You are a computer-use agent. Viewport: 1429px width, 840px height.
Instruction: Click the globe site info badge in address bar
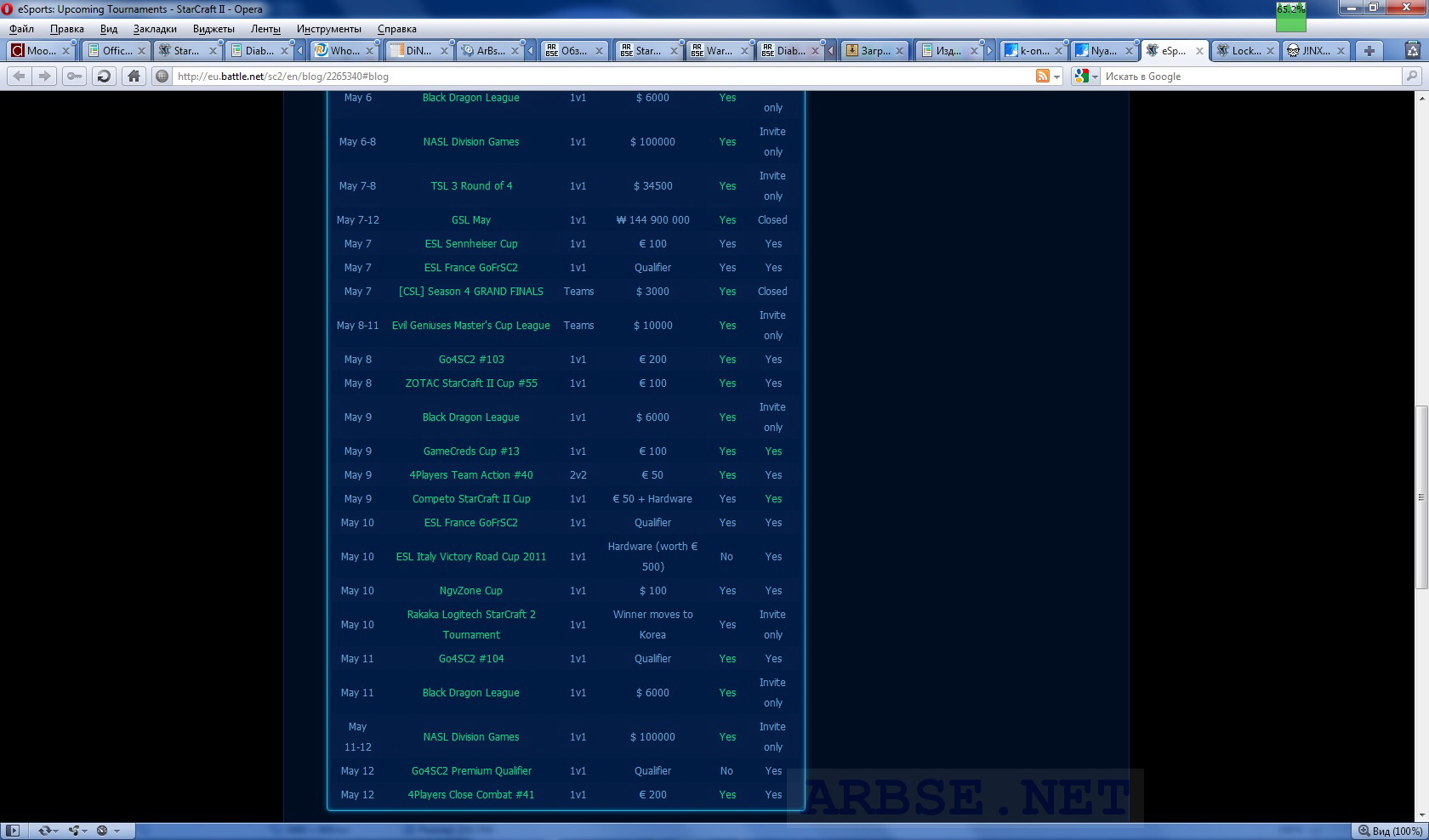point(162,77)
